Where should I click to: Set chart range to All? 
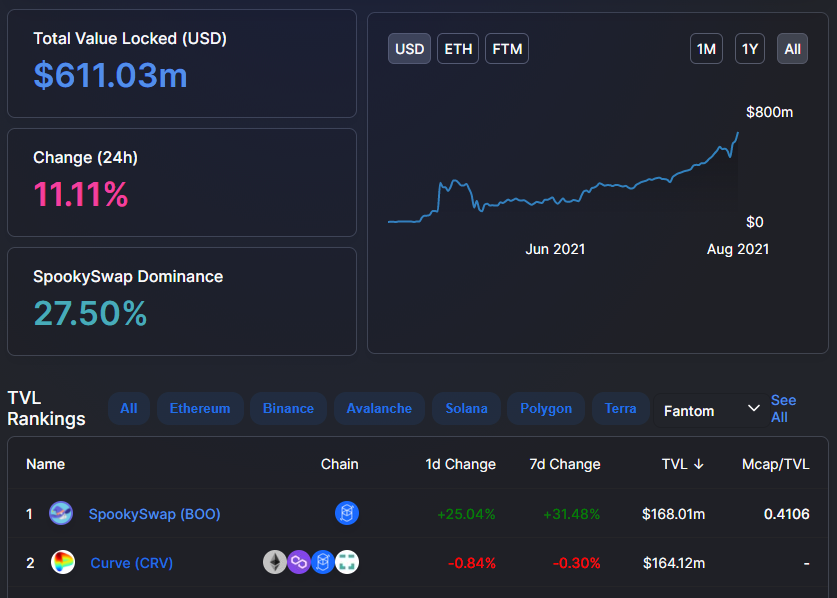792,49
